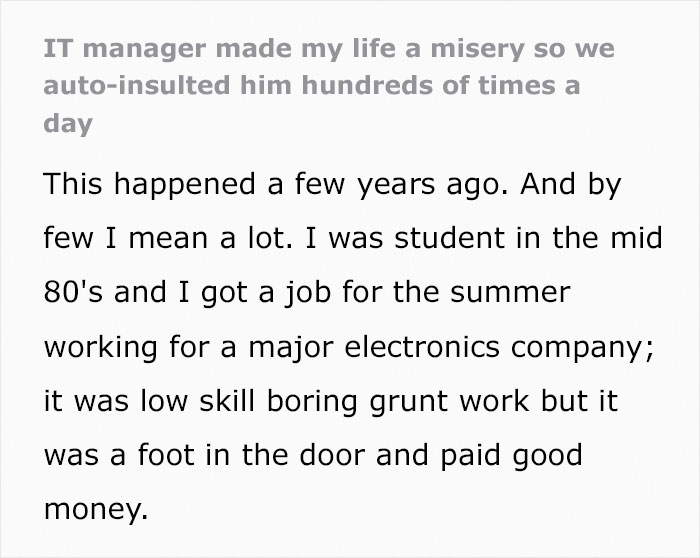The height and width of the screenshot is (558, 700).
Task: Click the word 'day' ending the title
Action: click(68, 124)
